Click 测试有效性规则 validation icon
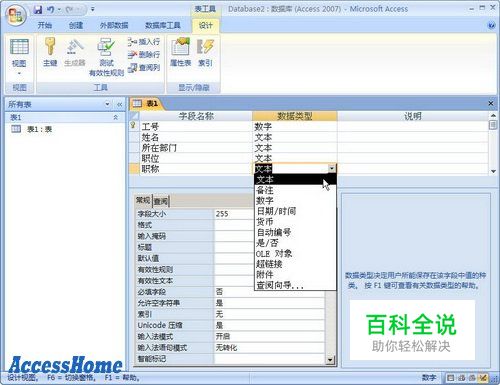500x385 pixels. 106,57
